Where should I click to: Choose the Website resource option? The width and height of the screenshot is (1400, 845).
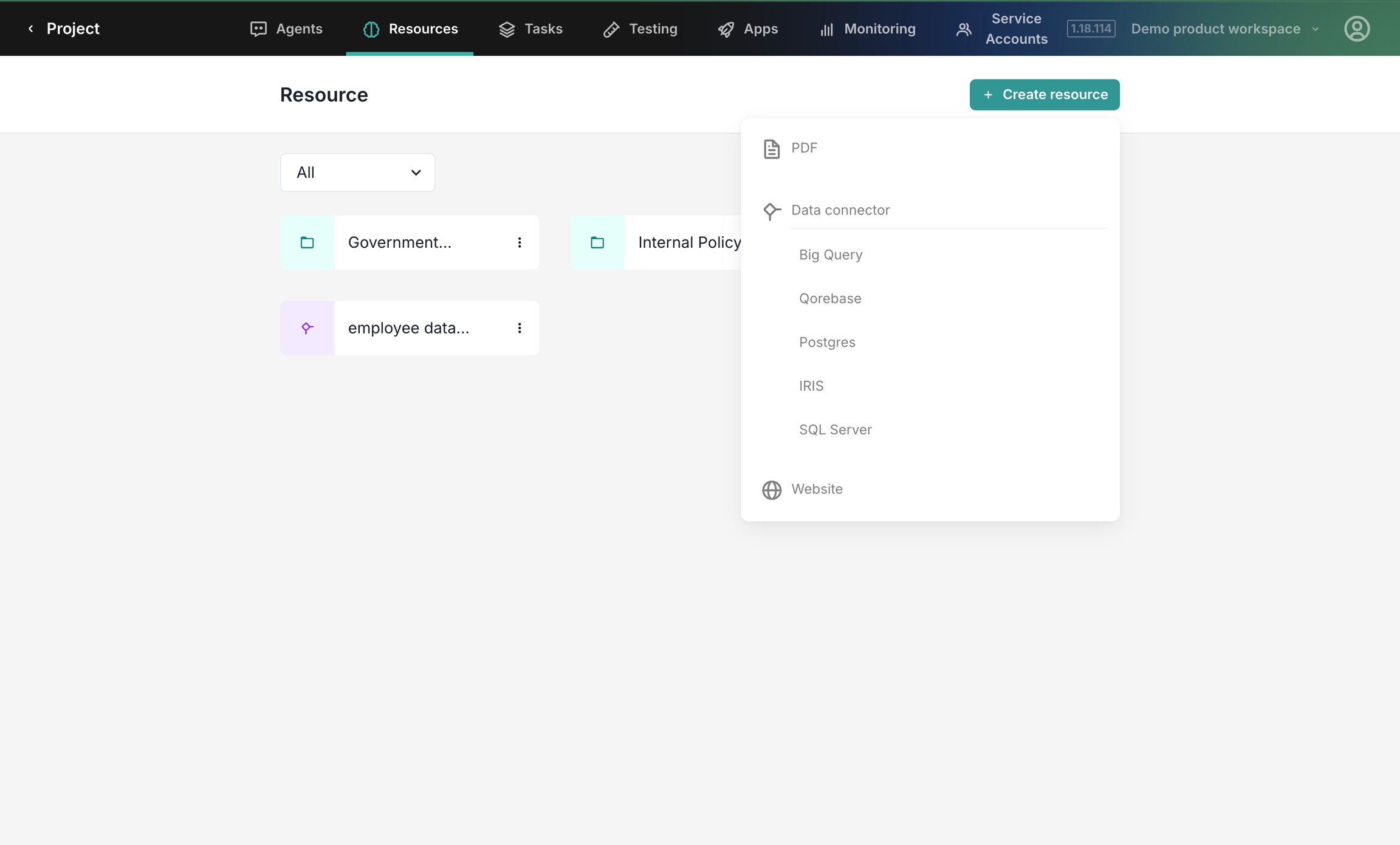point(816,489)
